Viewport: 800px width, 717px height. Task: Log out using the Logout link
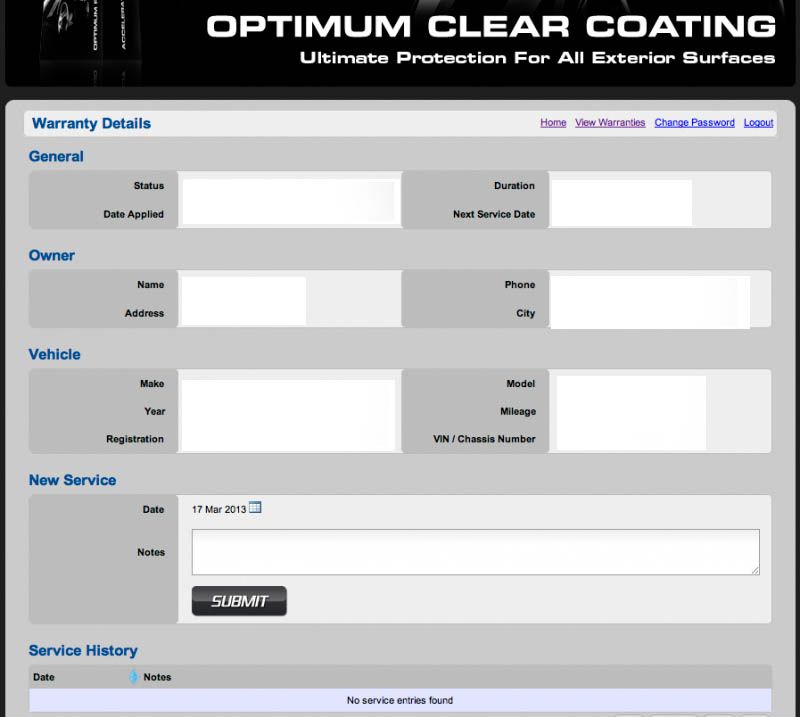coord(758,122)
